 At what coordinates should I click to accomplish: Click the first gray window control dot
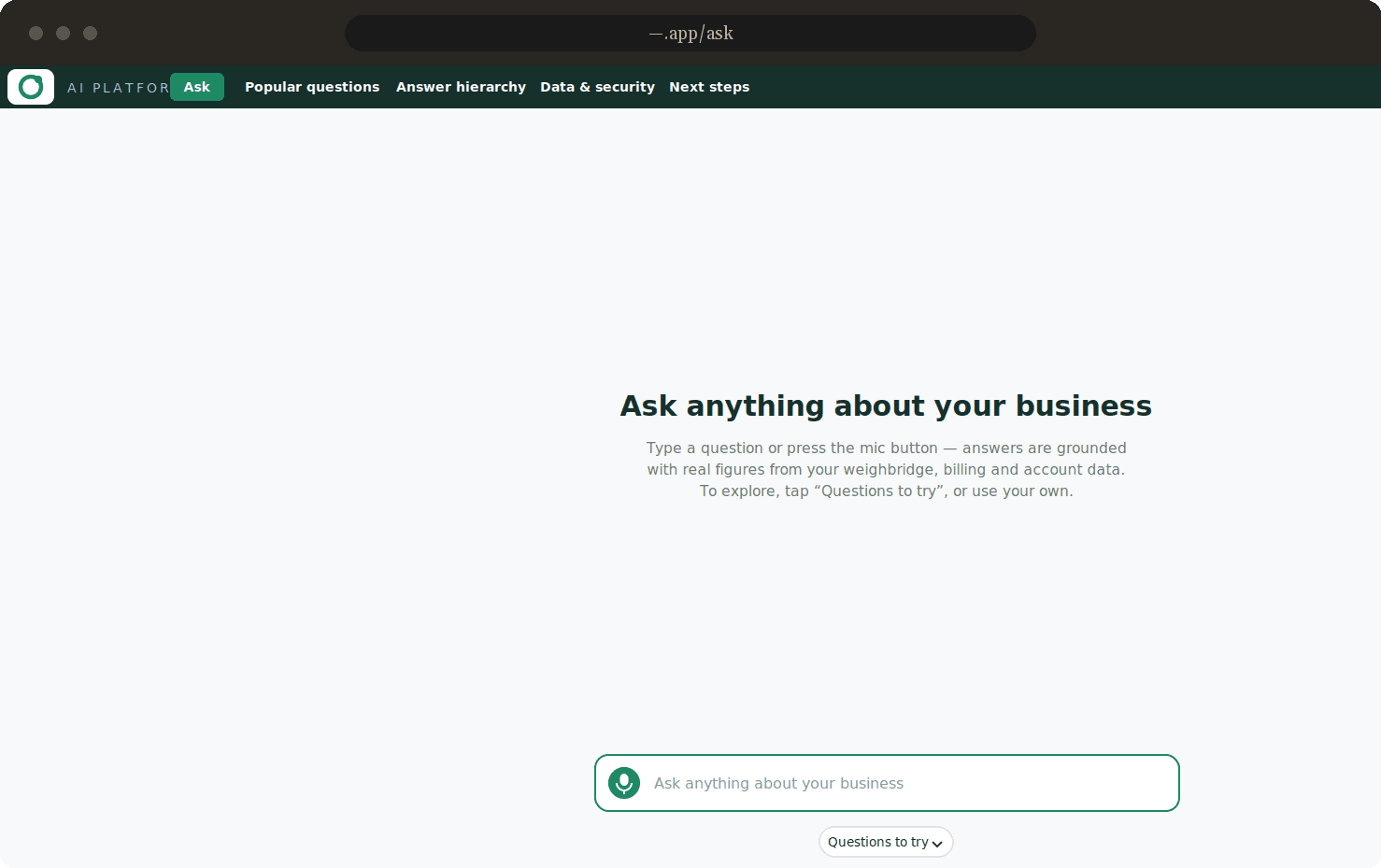36,34
